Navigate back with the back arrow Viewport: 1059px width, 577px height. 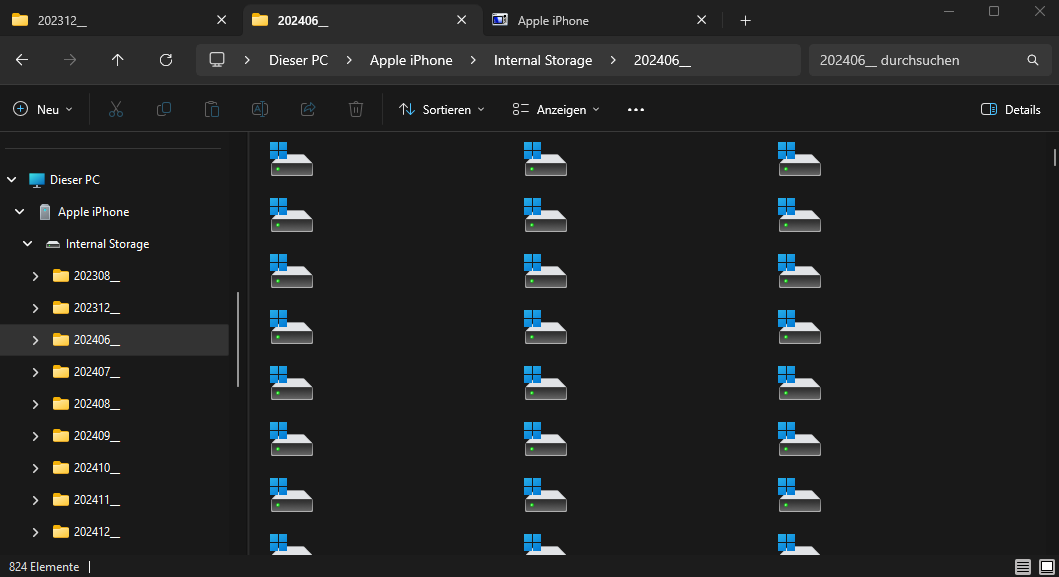click(22, 60)
